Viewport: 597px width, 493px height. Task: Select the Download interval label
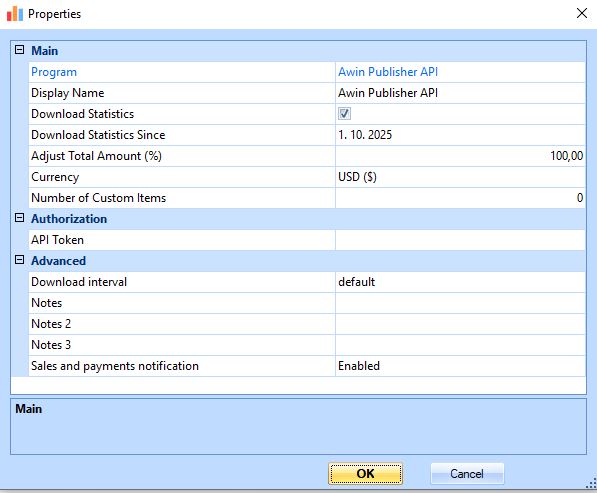(79, 282)
